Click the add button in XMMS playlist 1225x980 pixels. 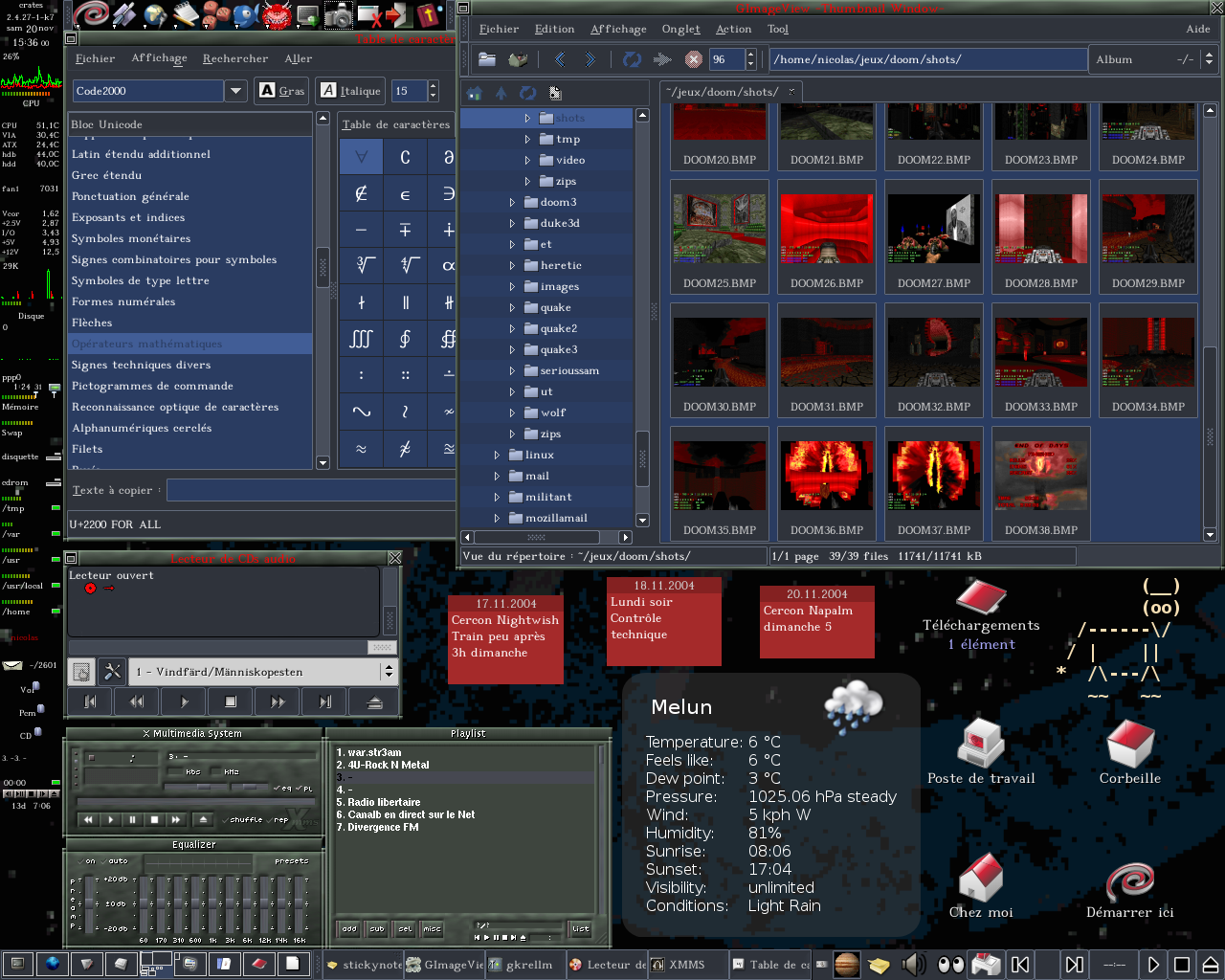tap(349, 928)
